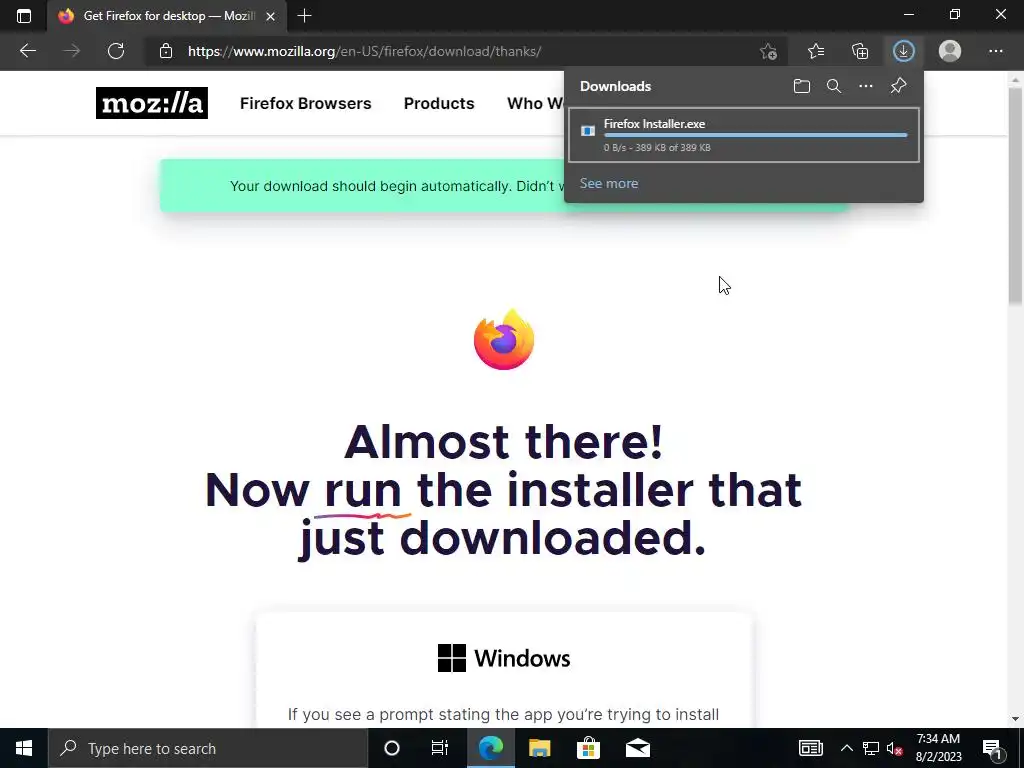Open vertical tabs actions menu
This screenshot has width=1024, height=768.
24,16
